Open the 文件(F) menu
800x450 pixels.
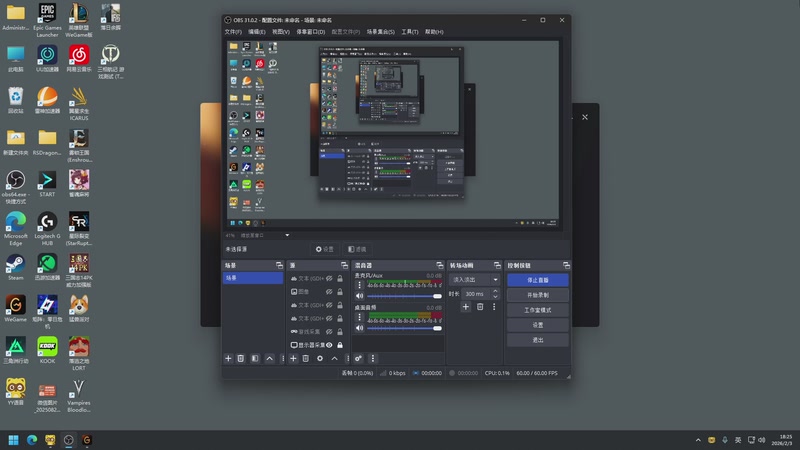coord(233,32)
